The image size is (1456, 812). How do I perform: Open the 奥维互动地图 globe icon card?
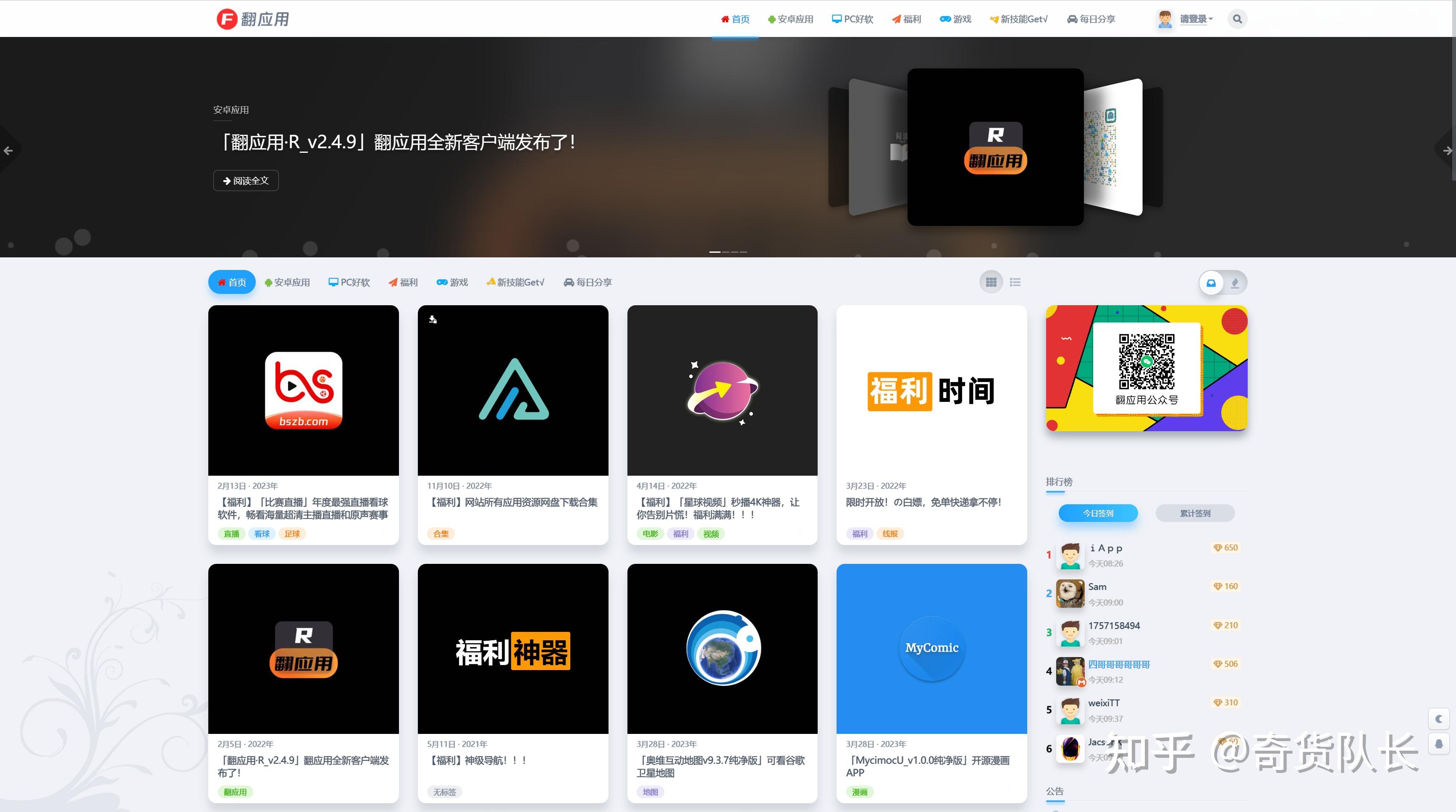point(722,649)
